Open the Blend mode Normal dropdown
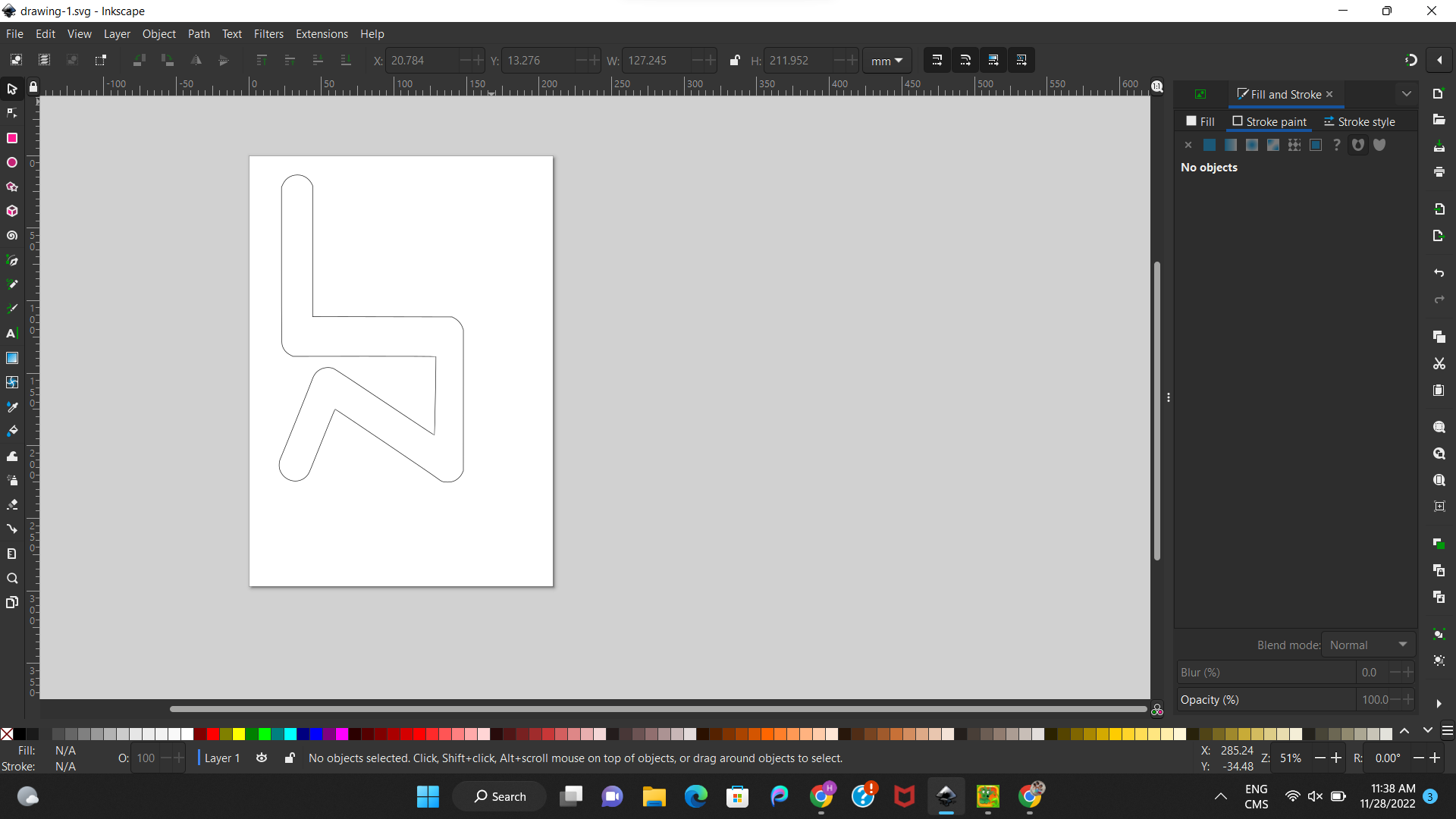The image size is (1456, 819). pos(1368,645)
